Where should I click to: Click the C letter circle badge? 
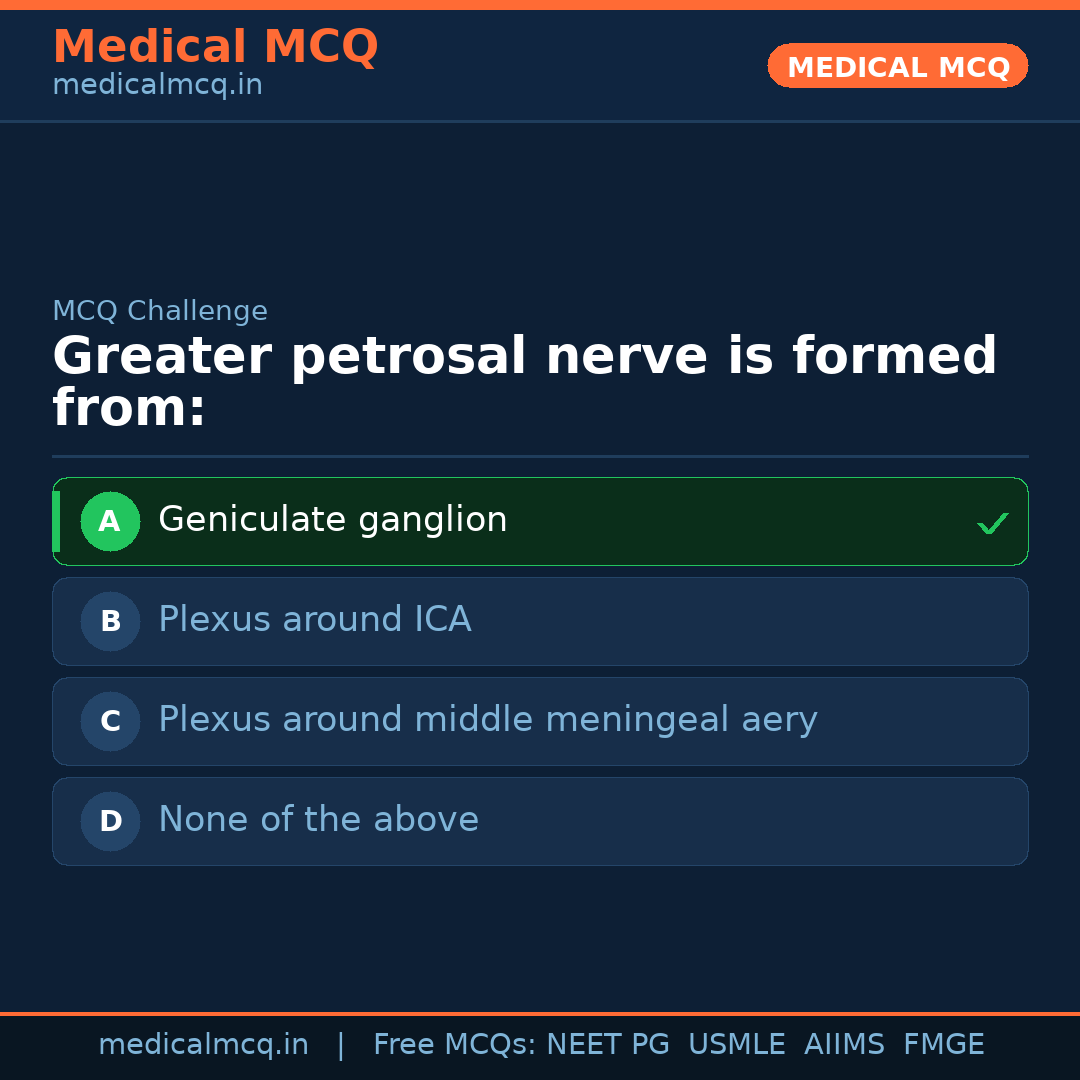(110, 721)
